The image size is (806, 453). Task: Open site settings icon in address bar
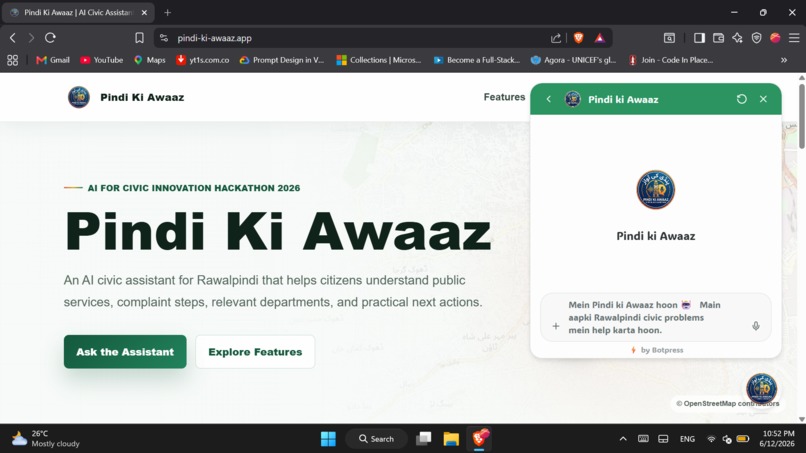point(164,38)
